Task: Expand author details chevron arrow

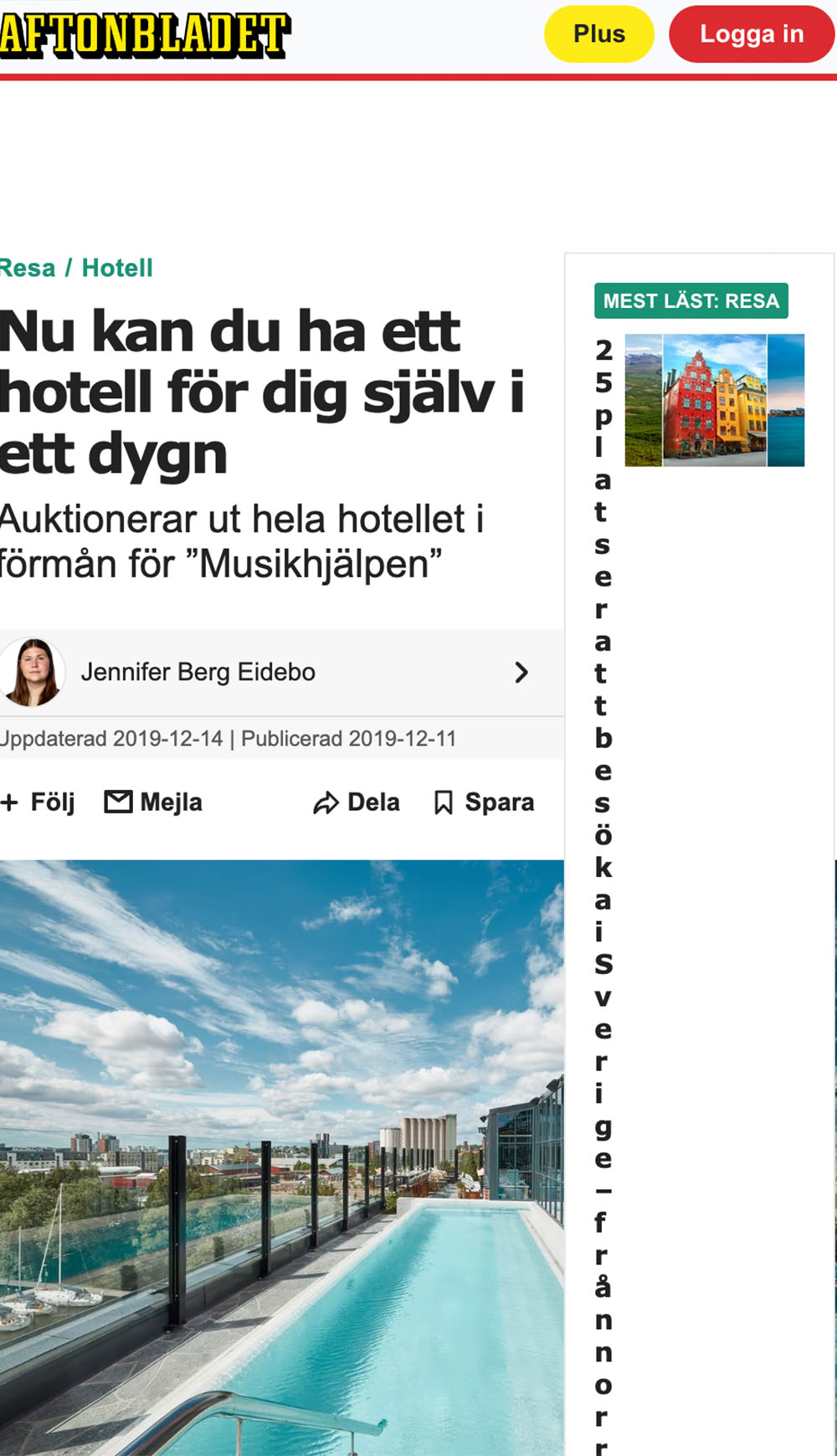Action: coord(521,673)
